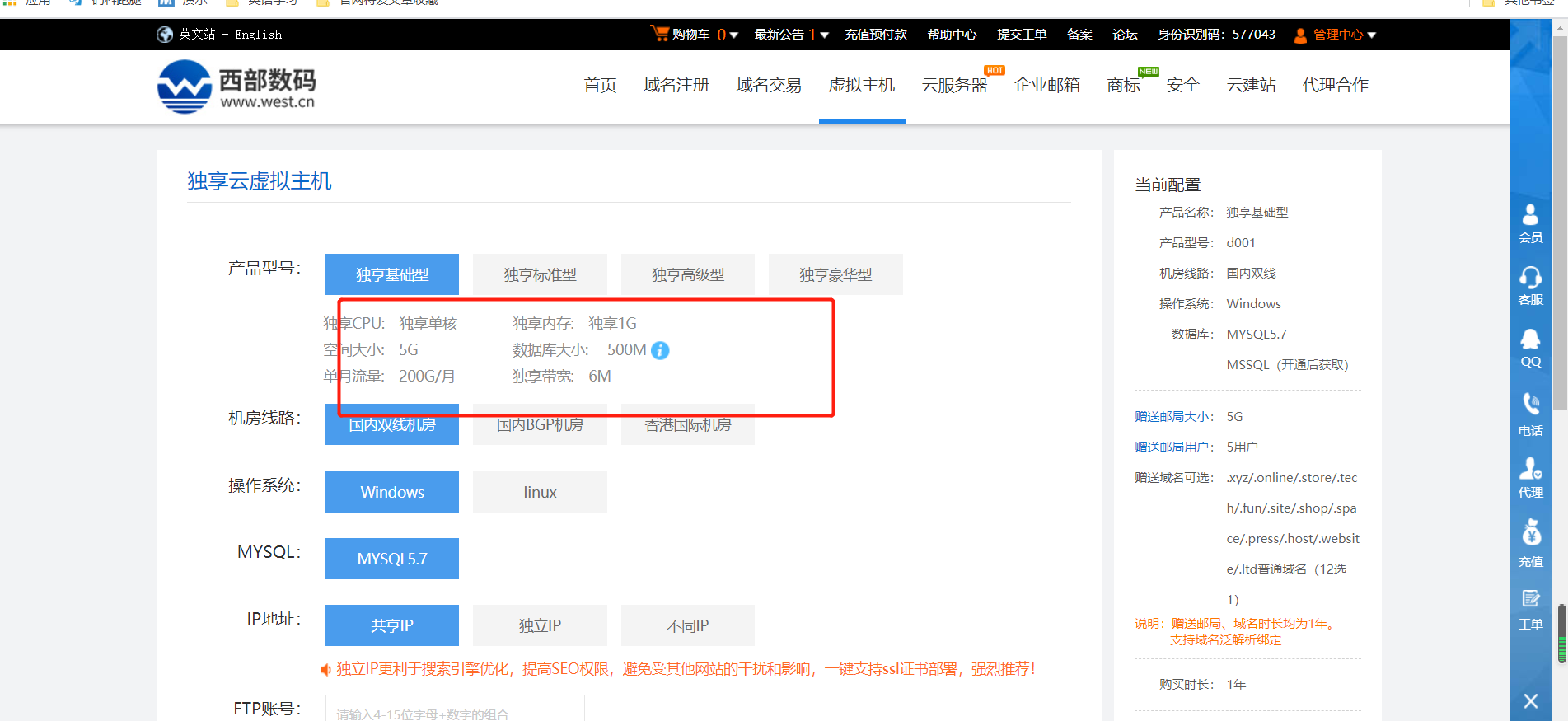Select the 独享高级型 product type
The image size is (1568, 721).
click(688, 274)
